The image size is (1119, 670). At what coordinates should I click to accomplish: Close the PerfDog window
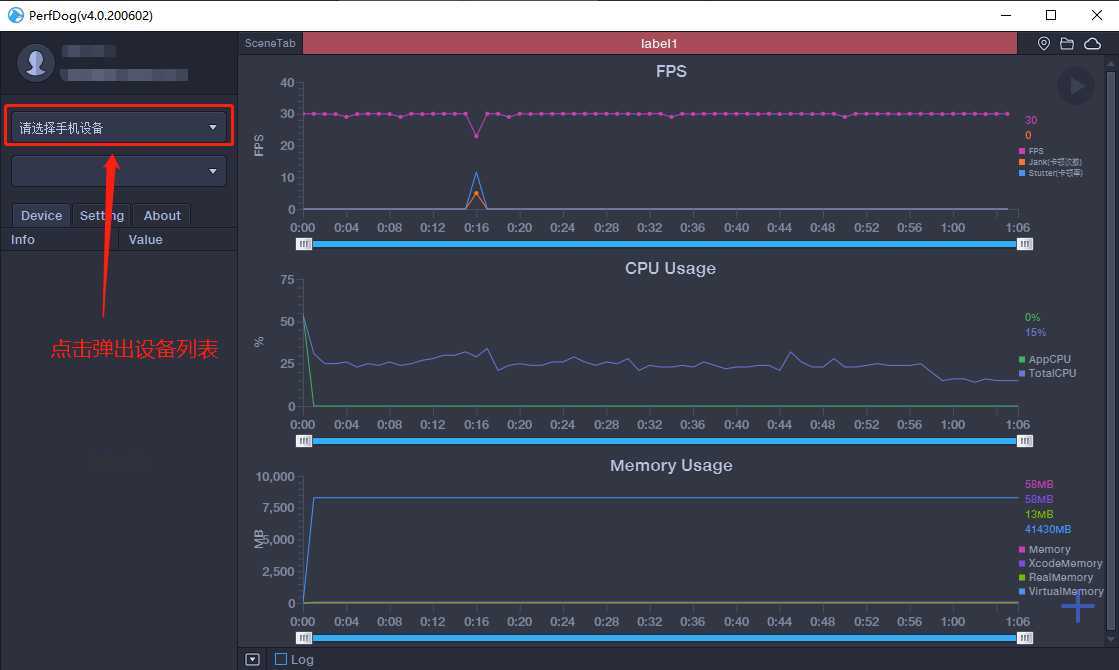[x=1097, y=15]
